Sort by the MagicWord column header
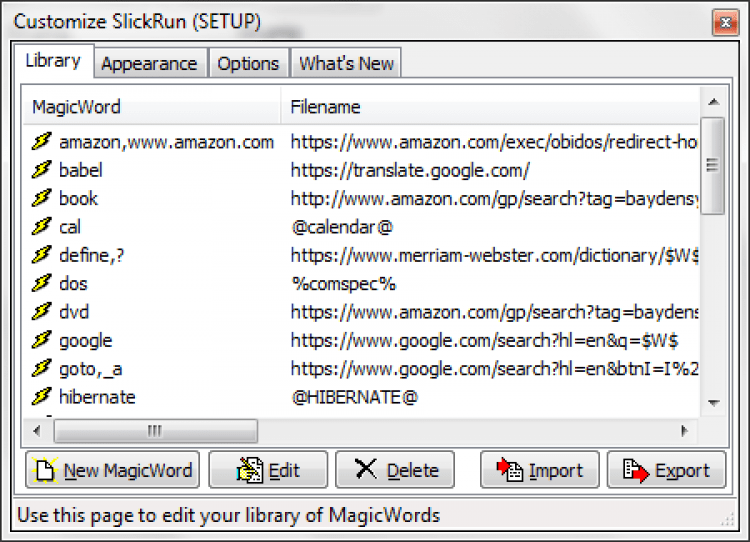750x542 pixels. (x=152, y=106)
